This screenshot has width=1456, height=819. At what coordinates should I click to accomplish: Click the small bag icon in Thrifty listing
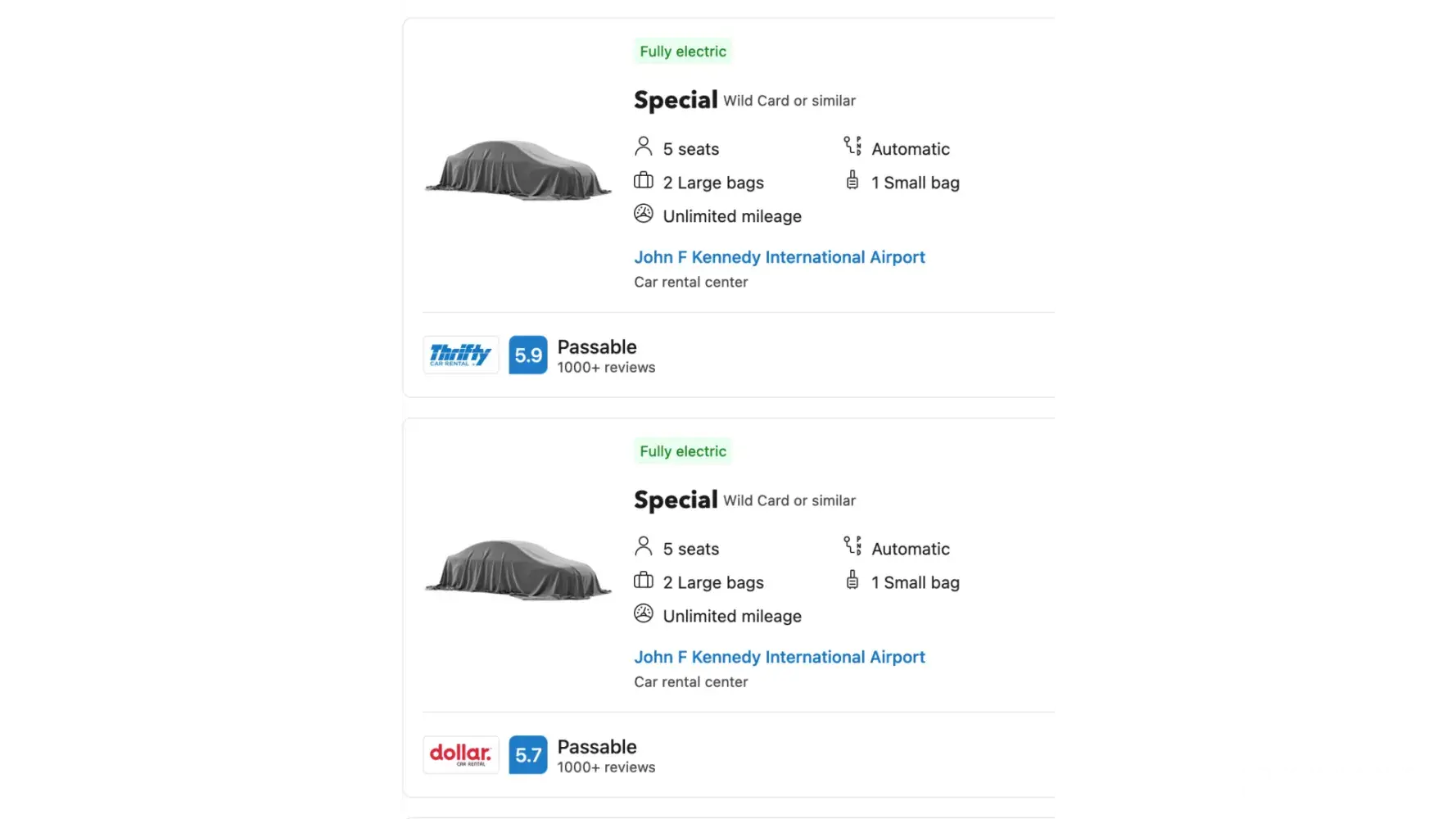(x=852, y=180)
